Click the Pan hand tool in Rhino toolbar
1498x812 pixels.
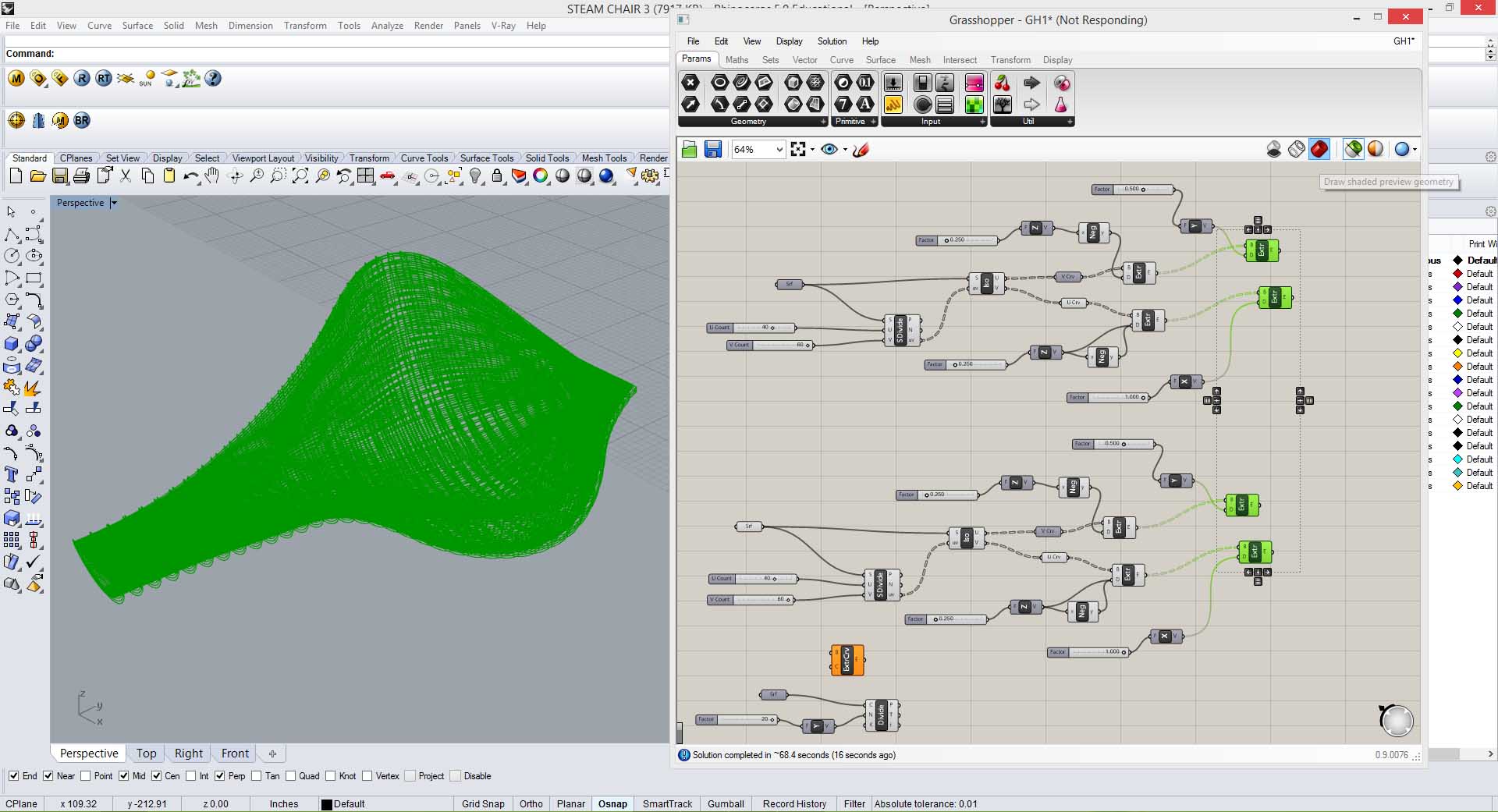tap(211, 176)
